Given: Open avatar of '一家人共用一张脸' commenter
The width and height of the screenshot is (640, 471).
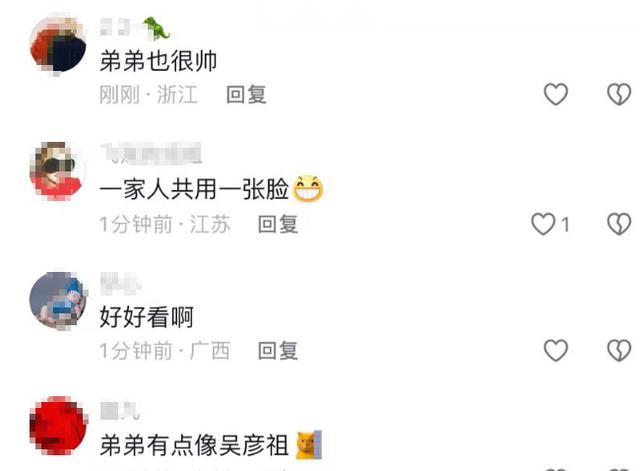Looking at the screenshot, I should (58, 171).
